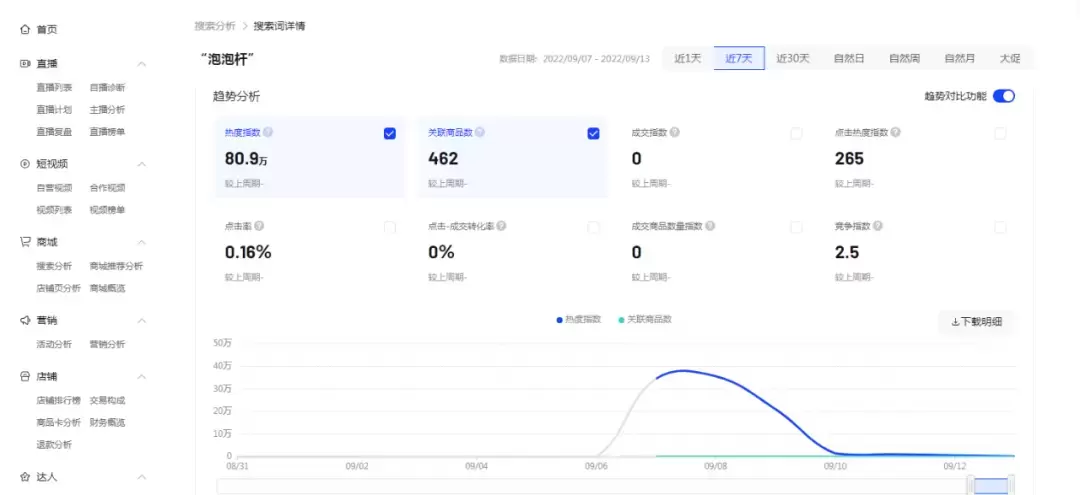Click the 商城 shopping cart icon
This screenshot has height=495, width=1080.
[x=25, y=242]
